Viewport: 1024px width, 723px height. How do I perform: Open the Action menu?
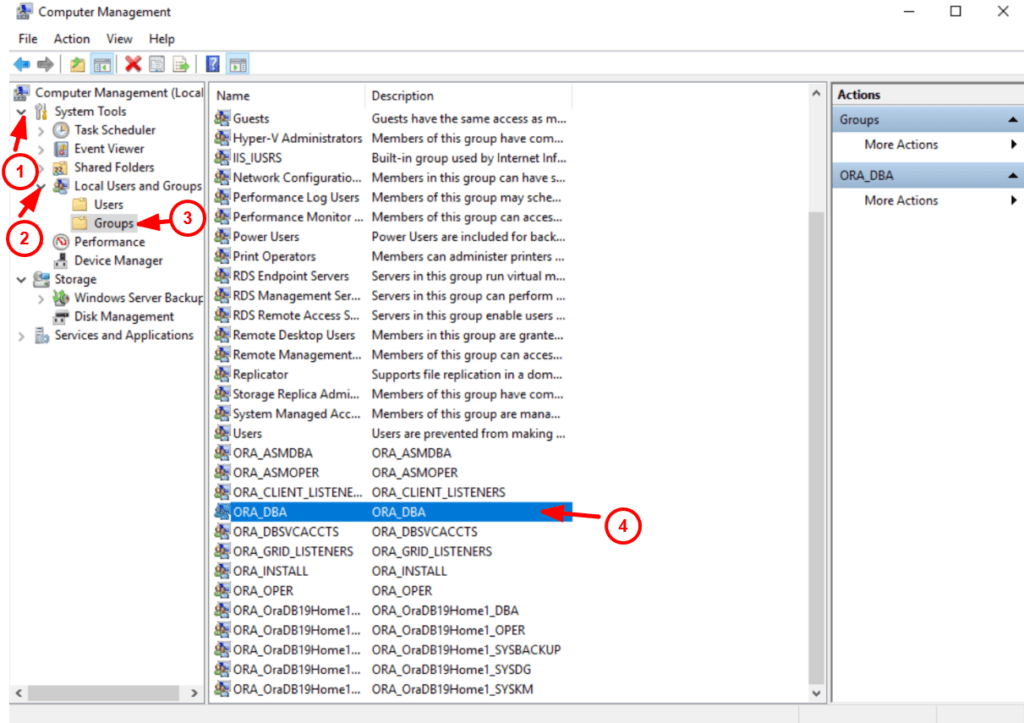[72, 39]
